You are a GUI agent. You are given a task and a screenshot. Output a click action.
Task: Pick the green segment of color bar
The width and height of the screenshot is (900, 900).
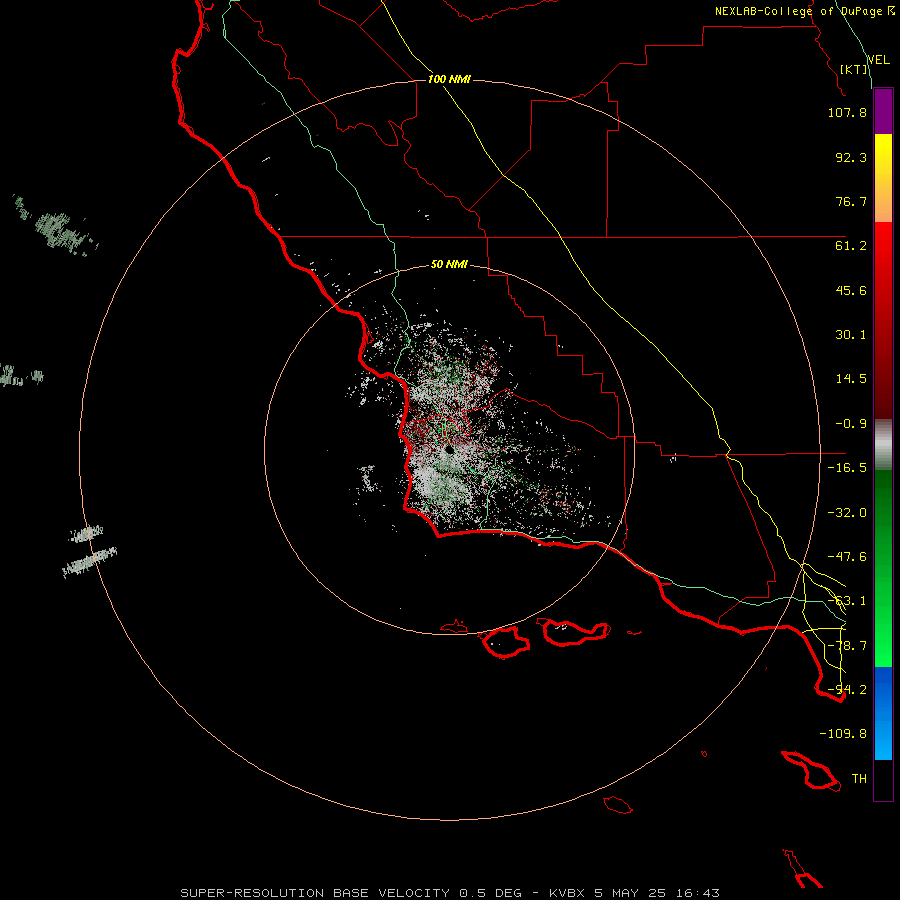883,568
